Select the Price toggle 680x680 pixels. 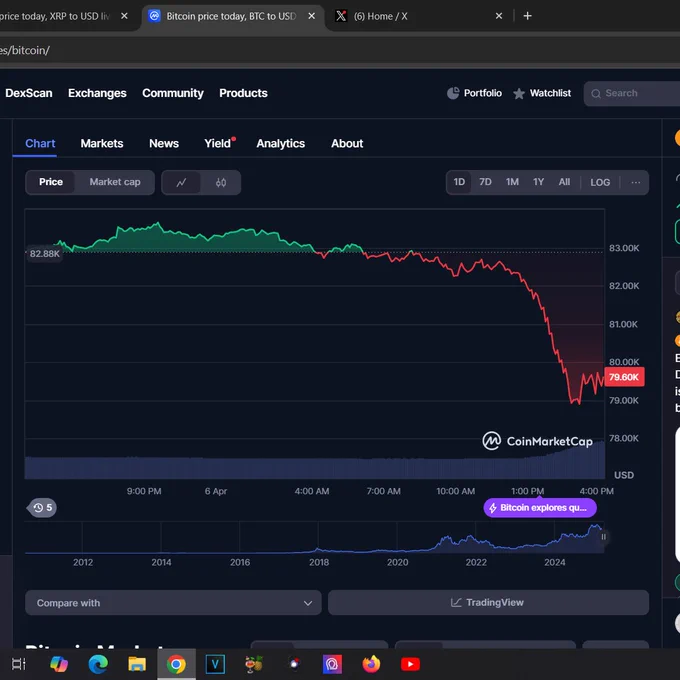pyautogui.click(x=51, y=182)
